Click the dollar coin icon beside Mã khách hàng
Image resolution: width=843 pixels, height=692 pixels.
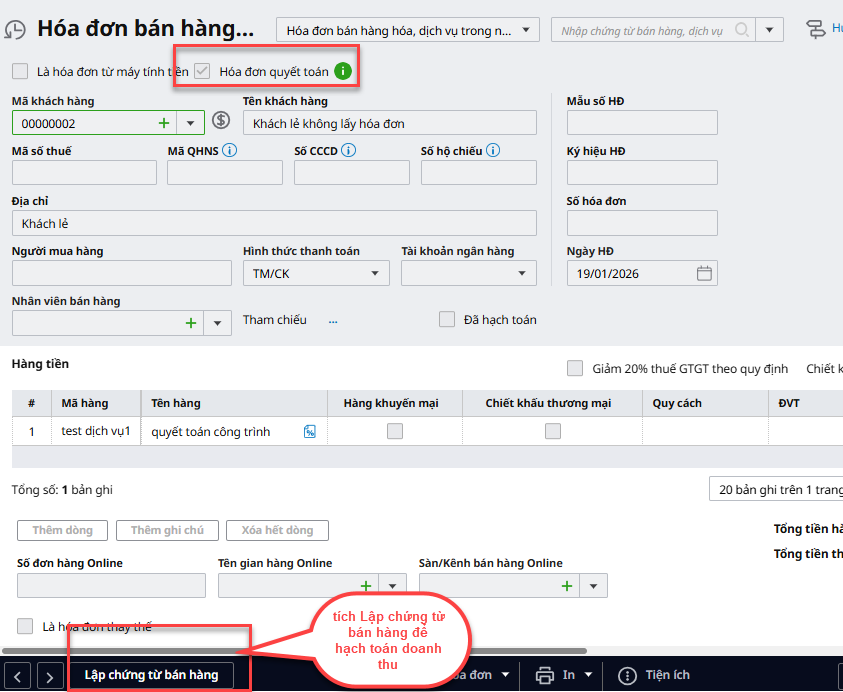pos(221,122)
